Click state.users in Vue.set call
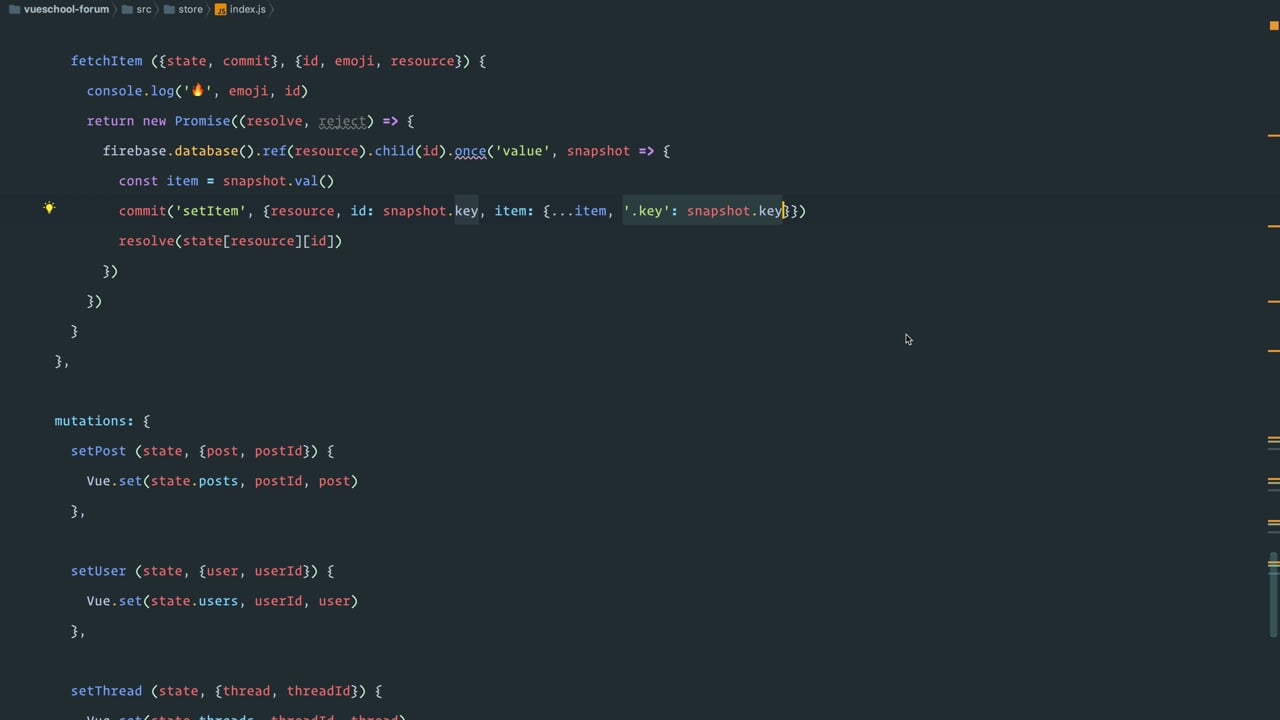 (x=195, y=601)
